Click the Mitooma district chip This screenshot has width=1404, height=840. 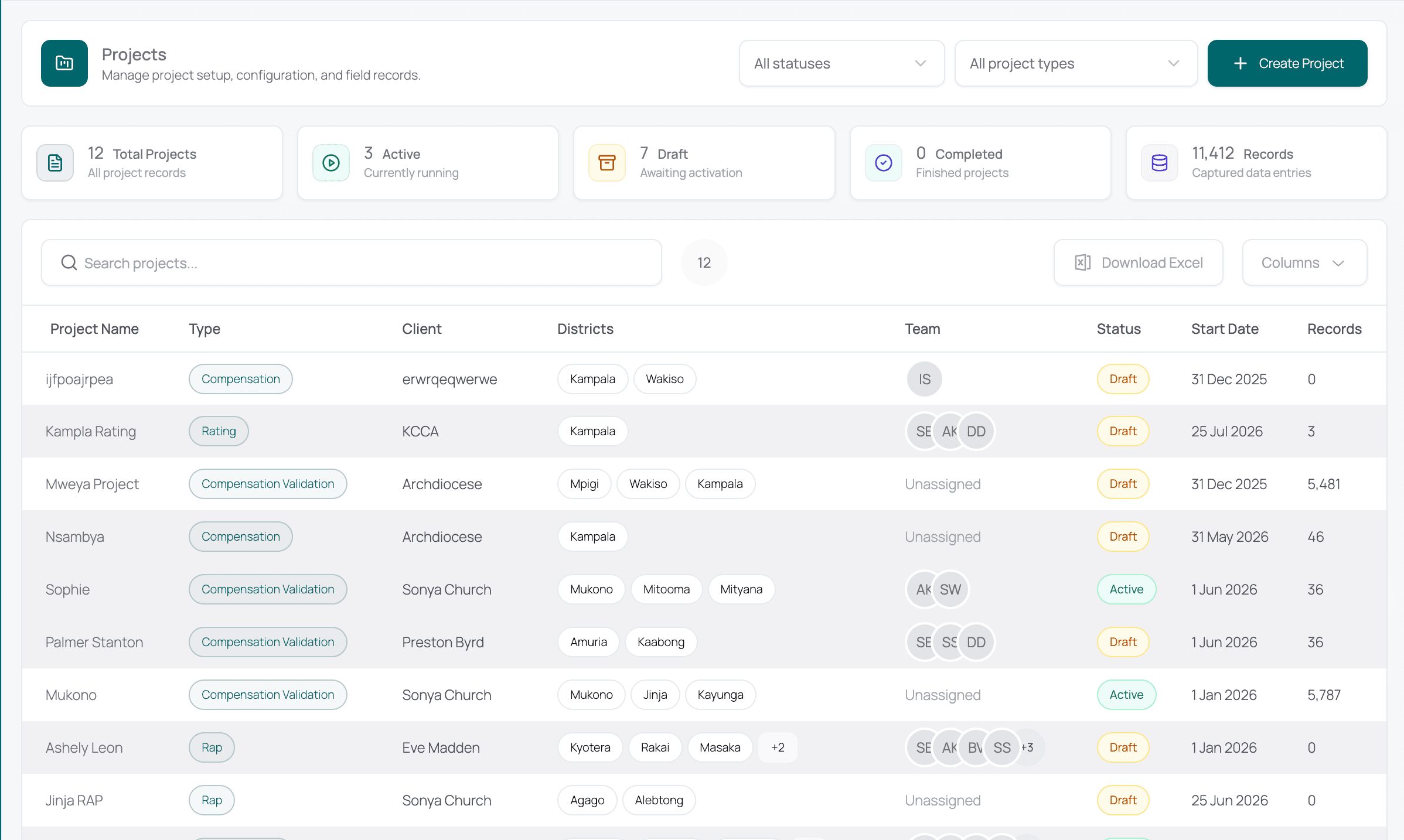point(666,589)
